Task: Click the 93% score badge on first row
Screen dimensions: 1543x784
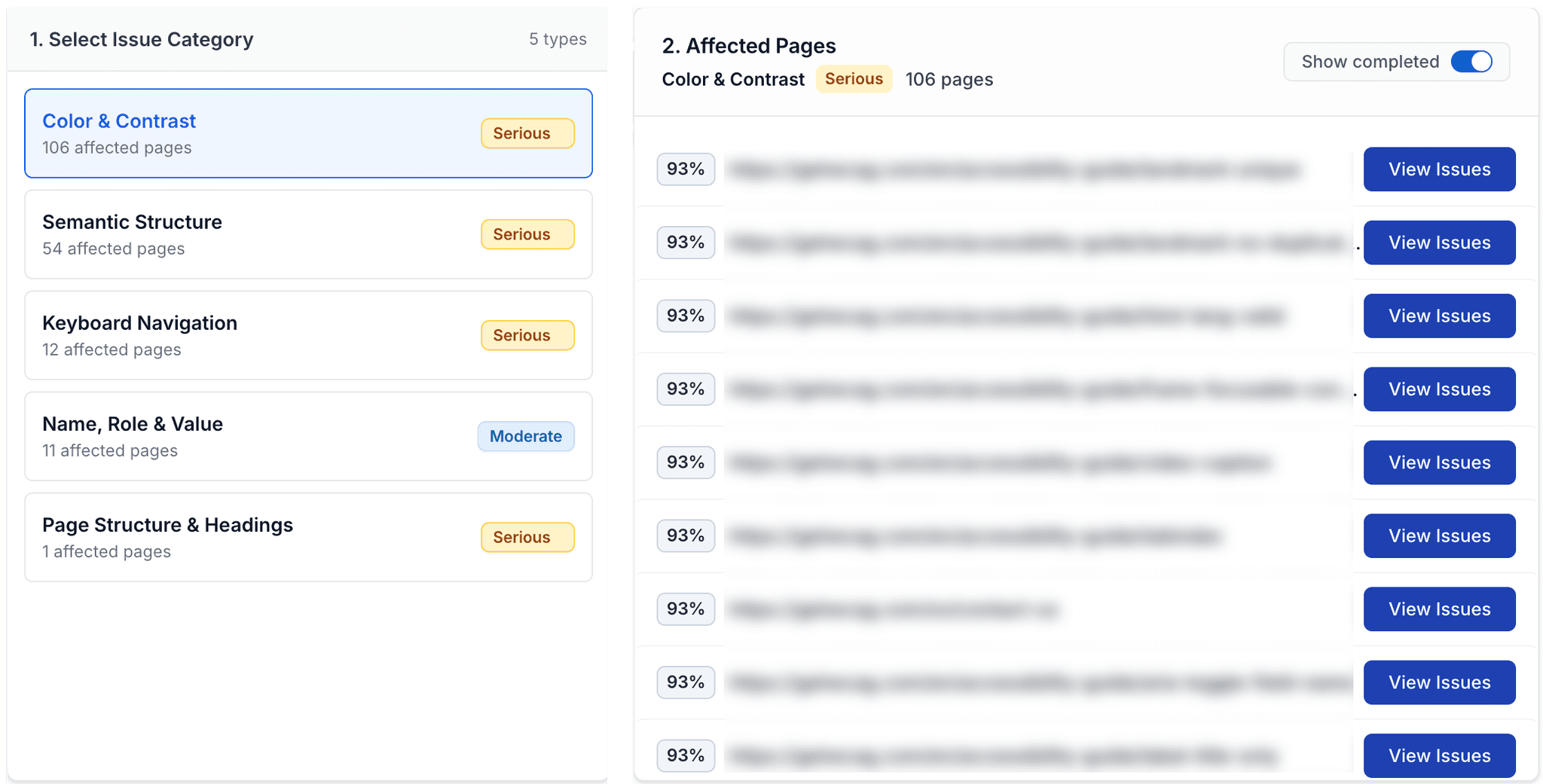Action: point(686,169)
